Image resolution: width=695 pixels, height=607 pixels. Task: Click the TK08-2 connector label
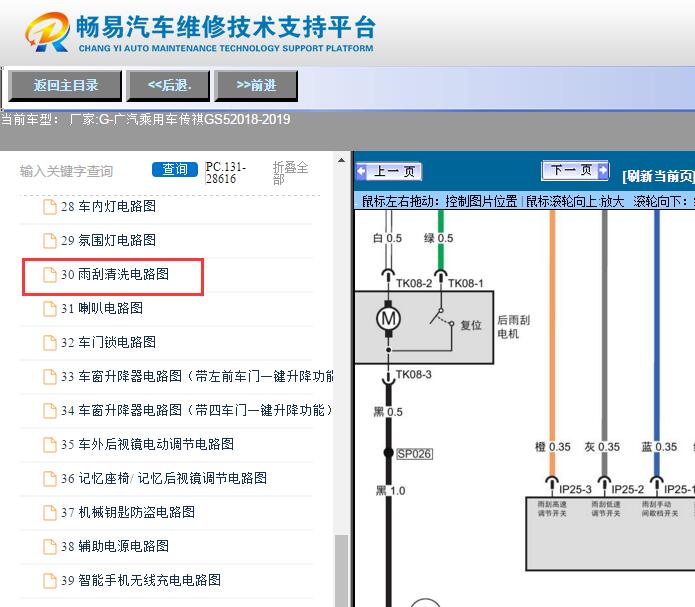(414, 283)
